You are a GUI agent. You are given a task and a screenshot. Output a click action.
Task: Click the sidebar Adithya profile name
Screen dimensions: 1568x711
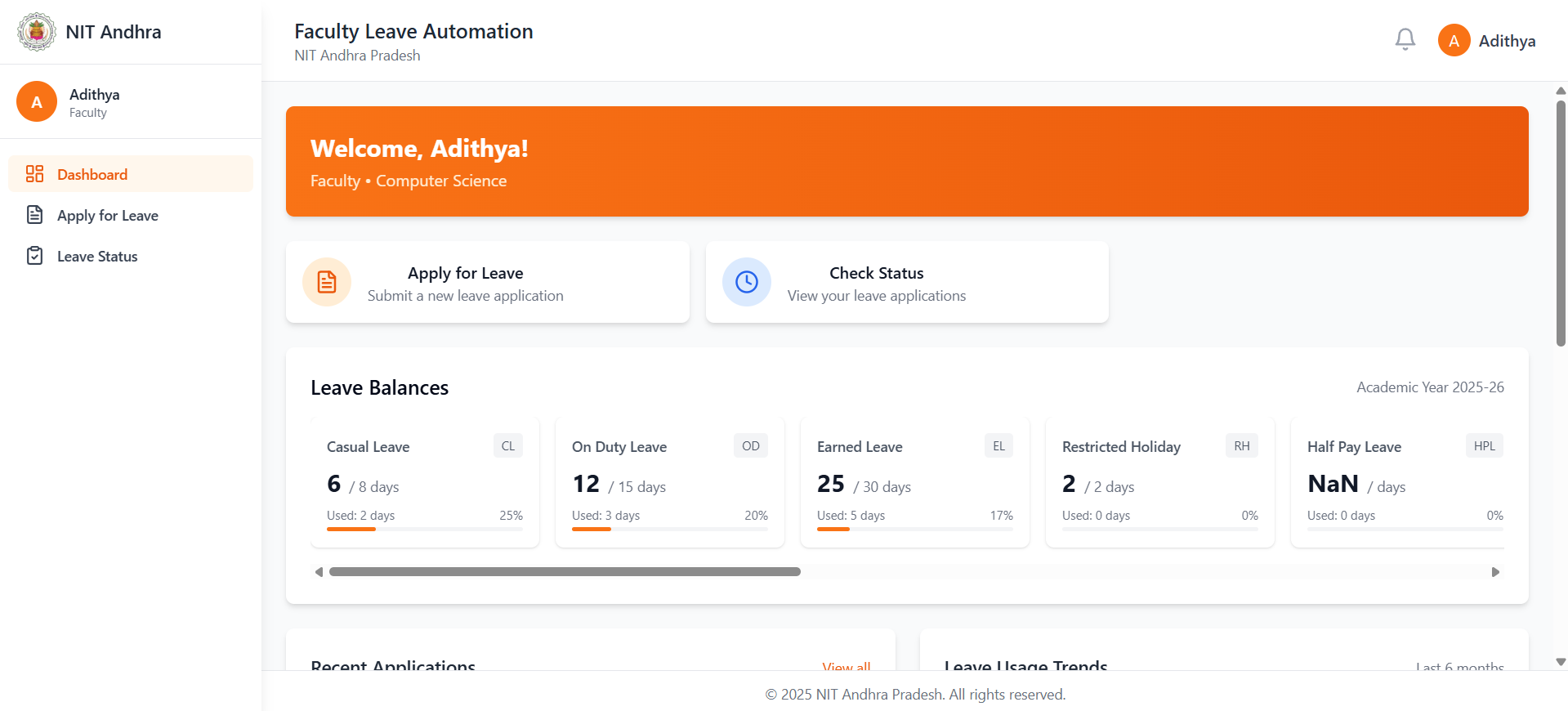[94, 94]
